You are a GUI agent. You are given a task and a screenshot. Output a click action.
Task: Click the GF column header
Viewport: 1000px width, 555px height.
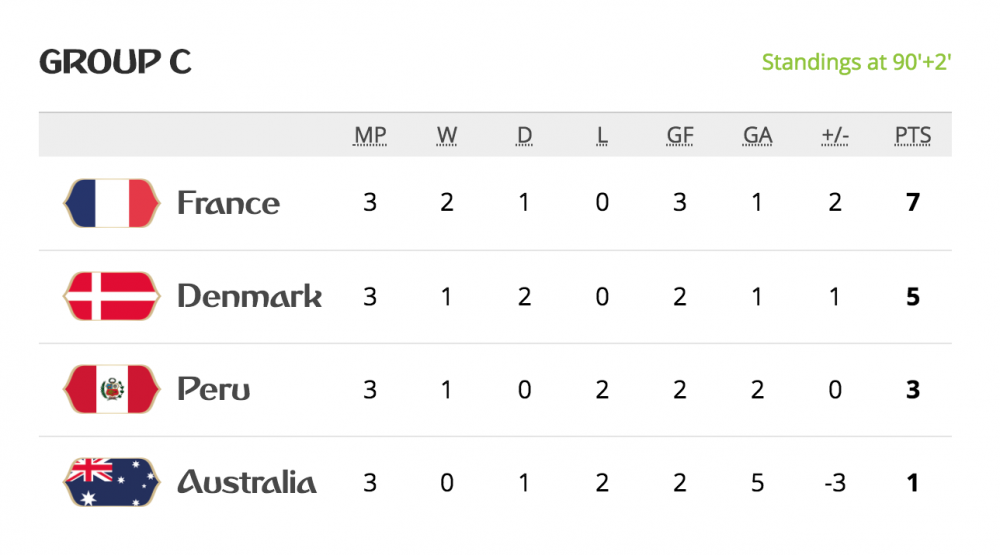click(x=680, y=136)
